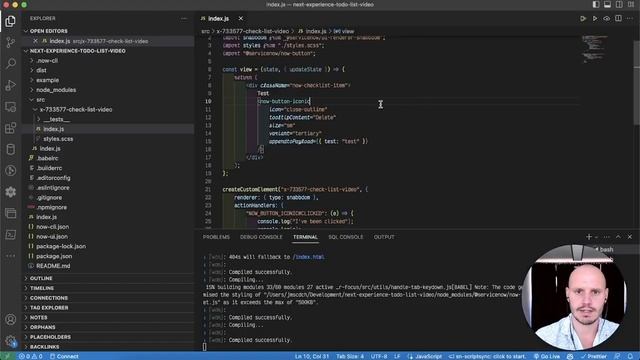Open the remote window indicator in status bar
The image size is (640, 360).
[7, 356]
